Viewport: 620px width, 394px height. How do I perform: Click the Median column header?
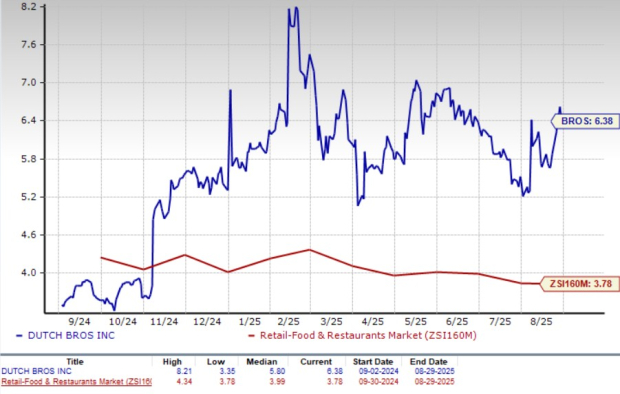pos(262,362)
